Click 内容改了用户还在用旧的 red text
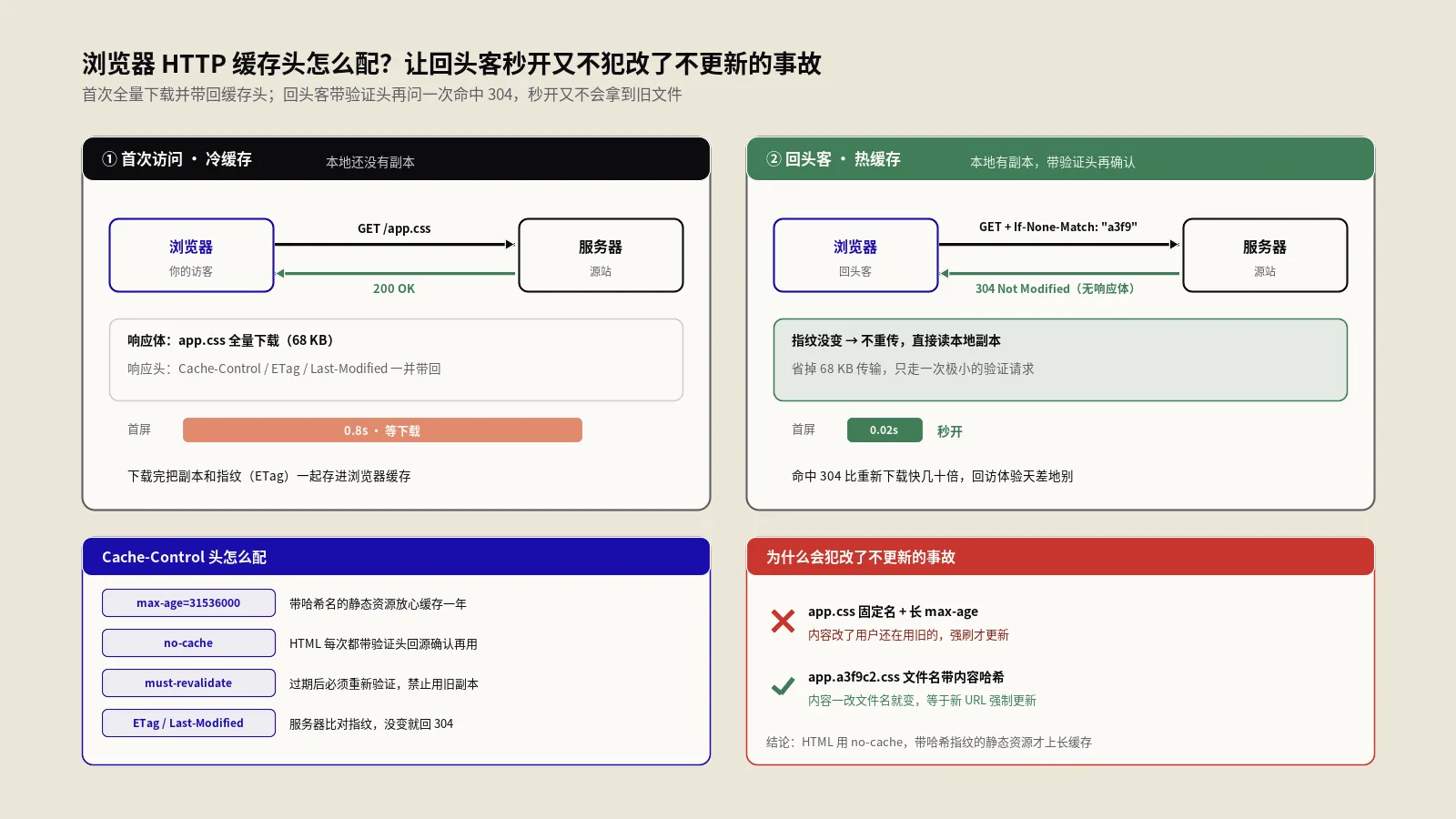 (908, 635)
